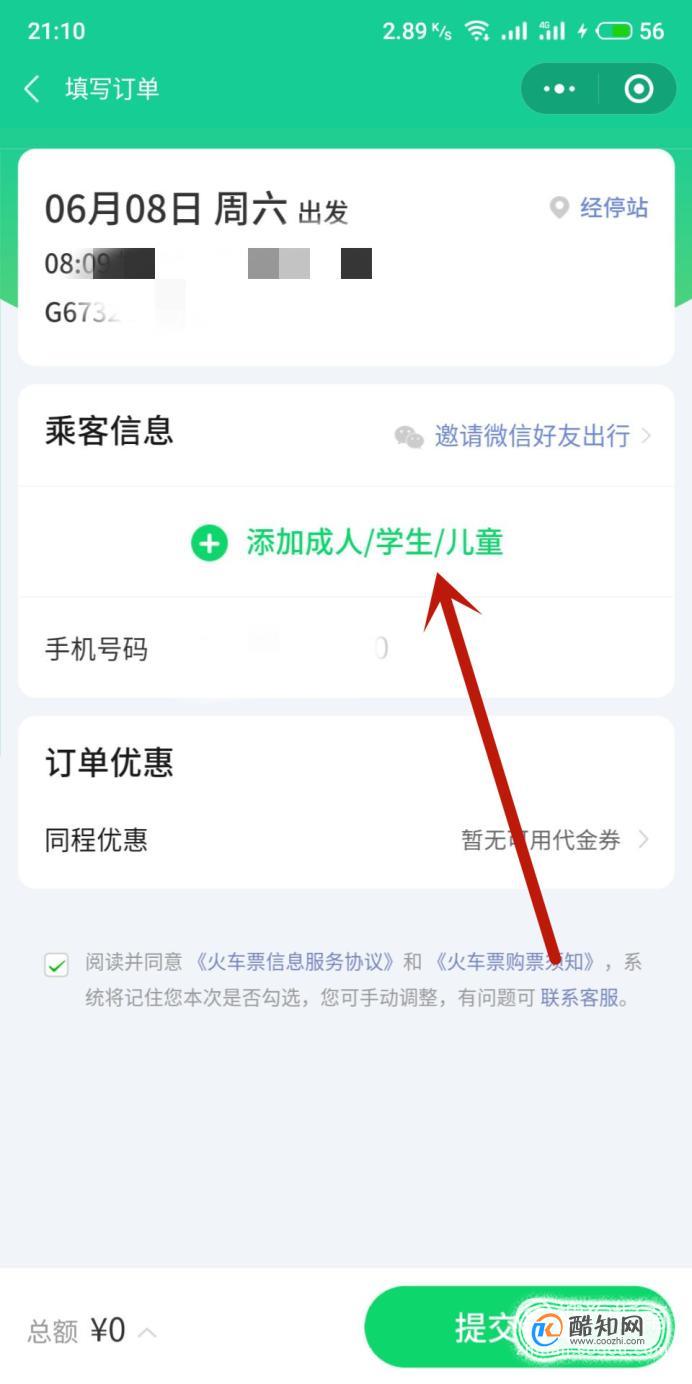
Task: Close the mini-program via the circle icon
Action: click(x=638, y=89)
